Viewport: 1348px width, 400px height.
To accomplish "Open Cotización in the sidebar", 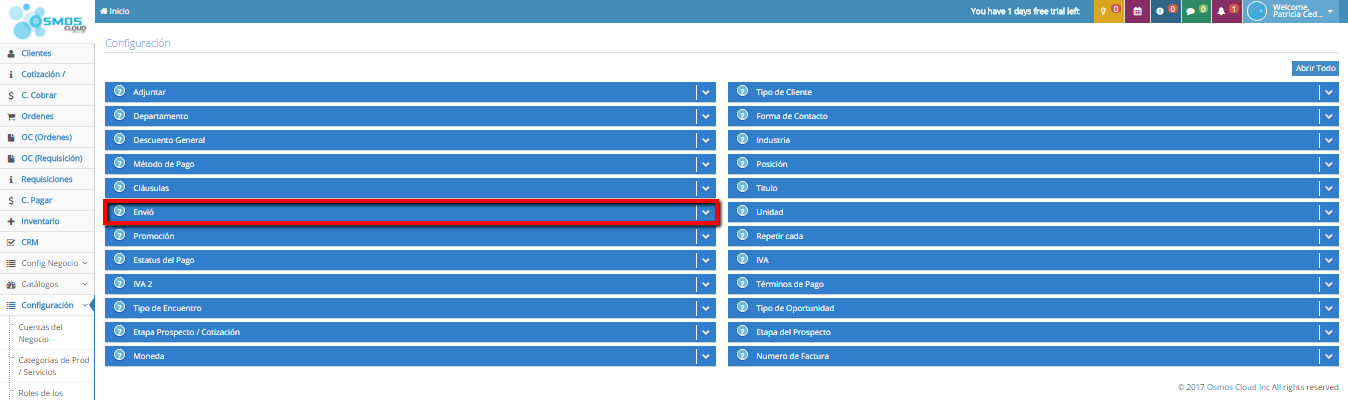I will coord(47,74).
